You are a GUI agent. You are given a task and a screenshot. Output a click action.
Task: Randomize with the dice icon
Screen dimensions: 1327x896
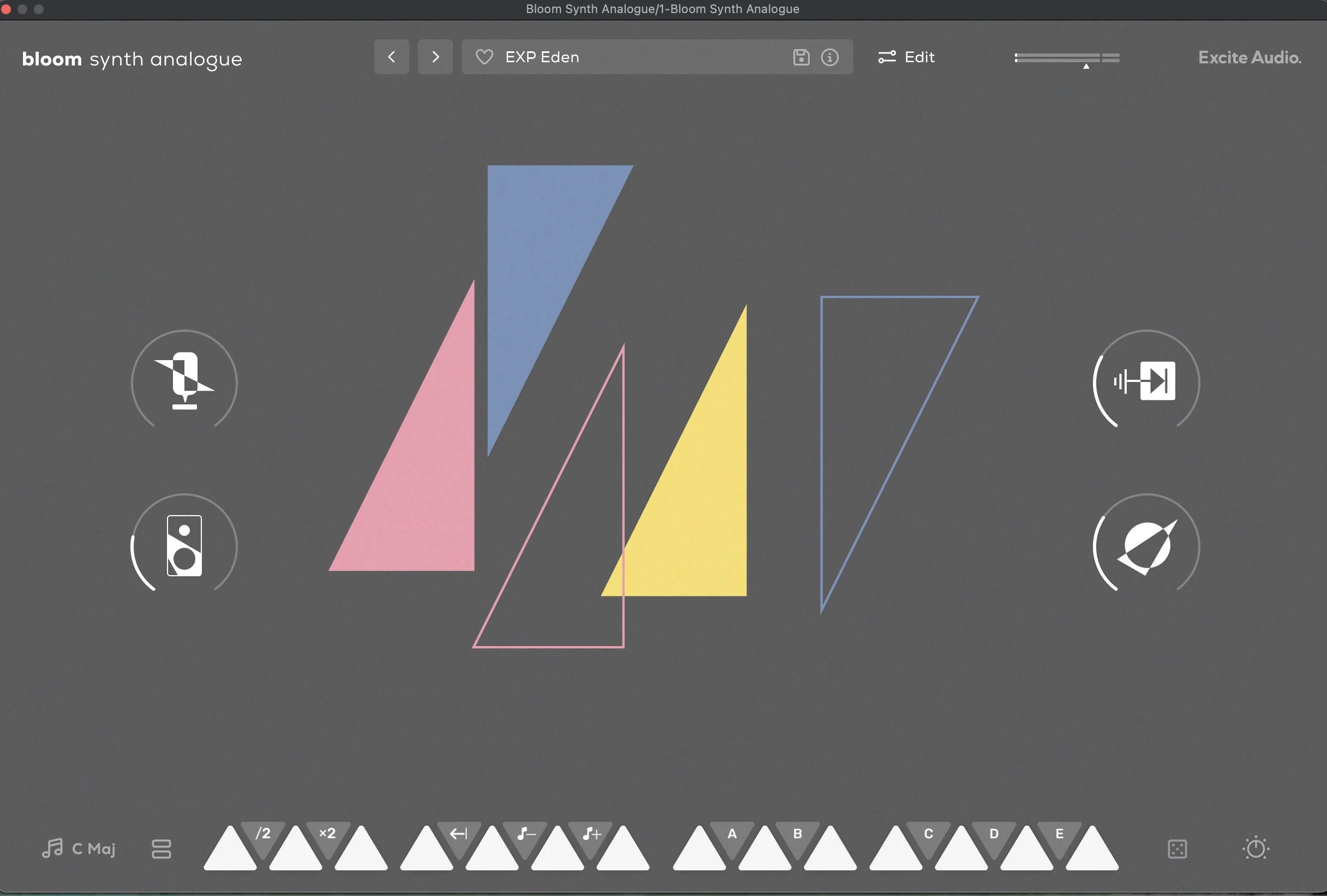[1177, 849]
